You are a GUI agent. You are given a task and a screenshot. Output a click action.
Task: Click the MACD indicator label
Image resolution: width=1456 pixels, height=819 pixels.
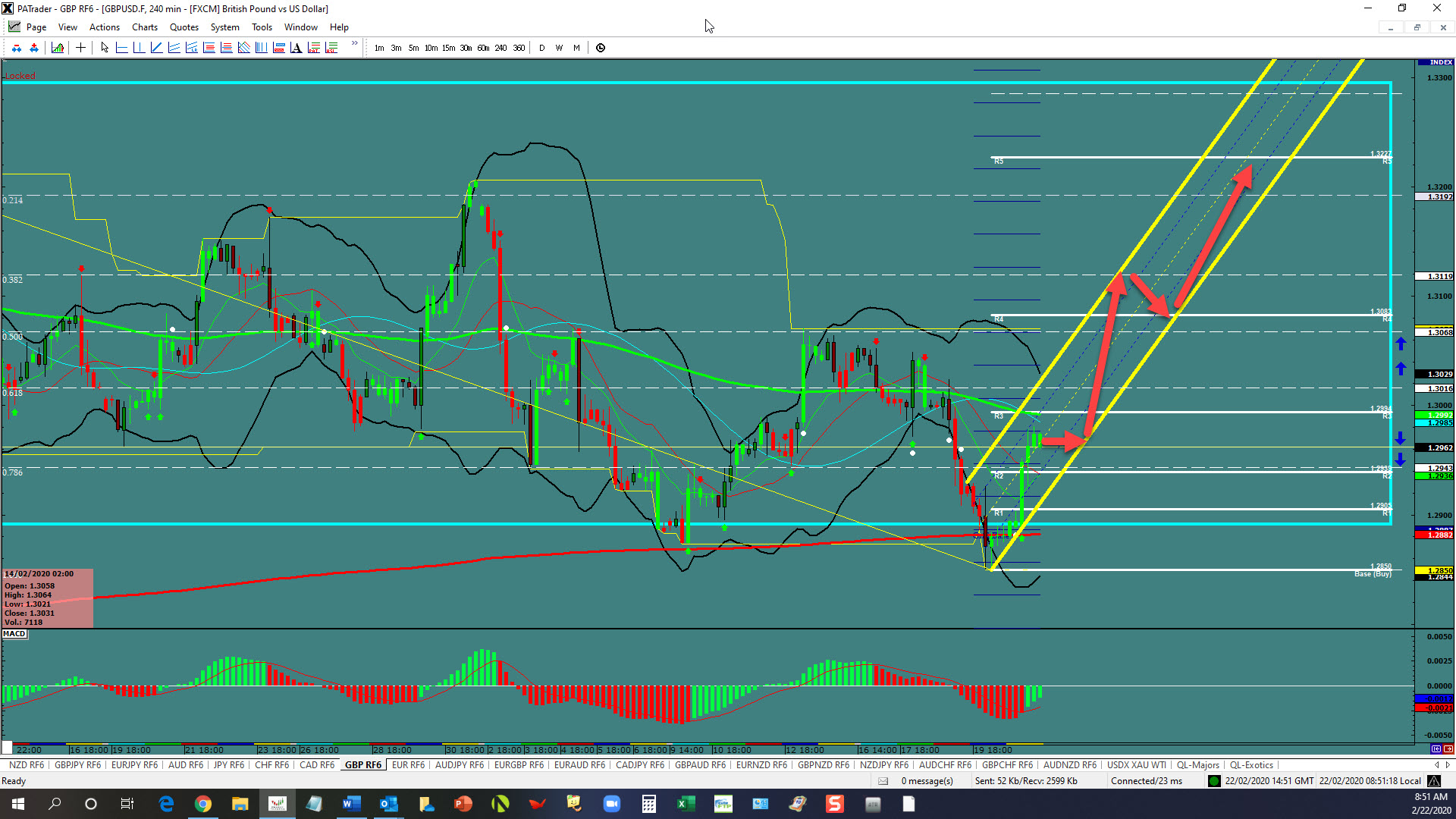click(x=14, y=634)
